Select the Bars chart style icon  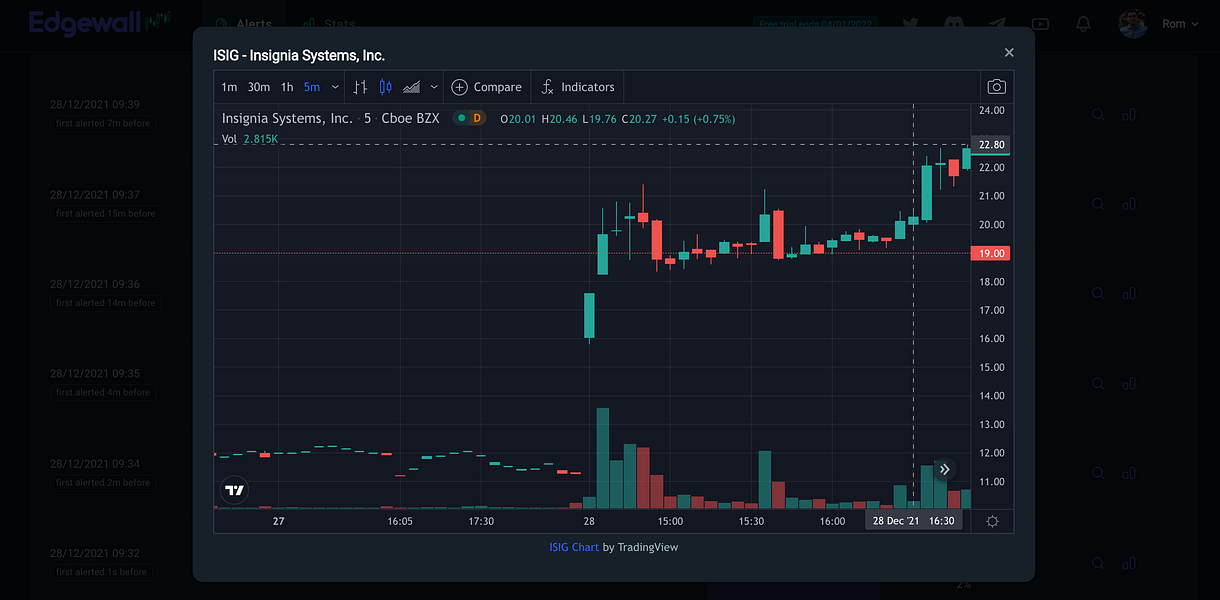tap(361, 87)
